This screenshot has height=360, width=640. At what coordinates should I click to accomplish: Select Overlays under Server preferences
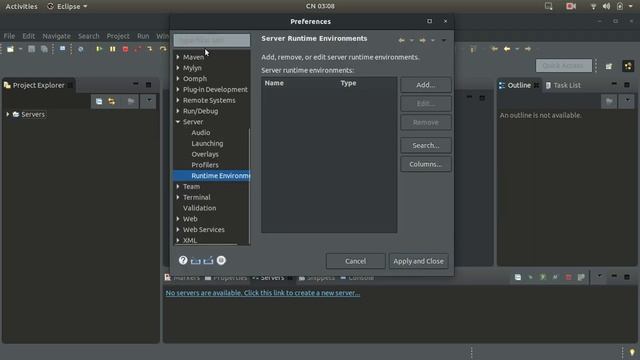(x=205, y=154)
